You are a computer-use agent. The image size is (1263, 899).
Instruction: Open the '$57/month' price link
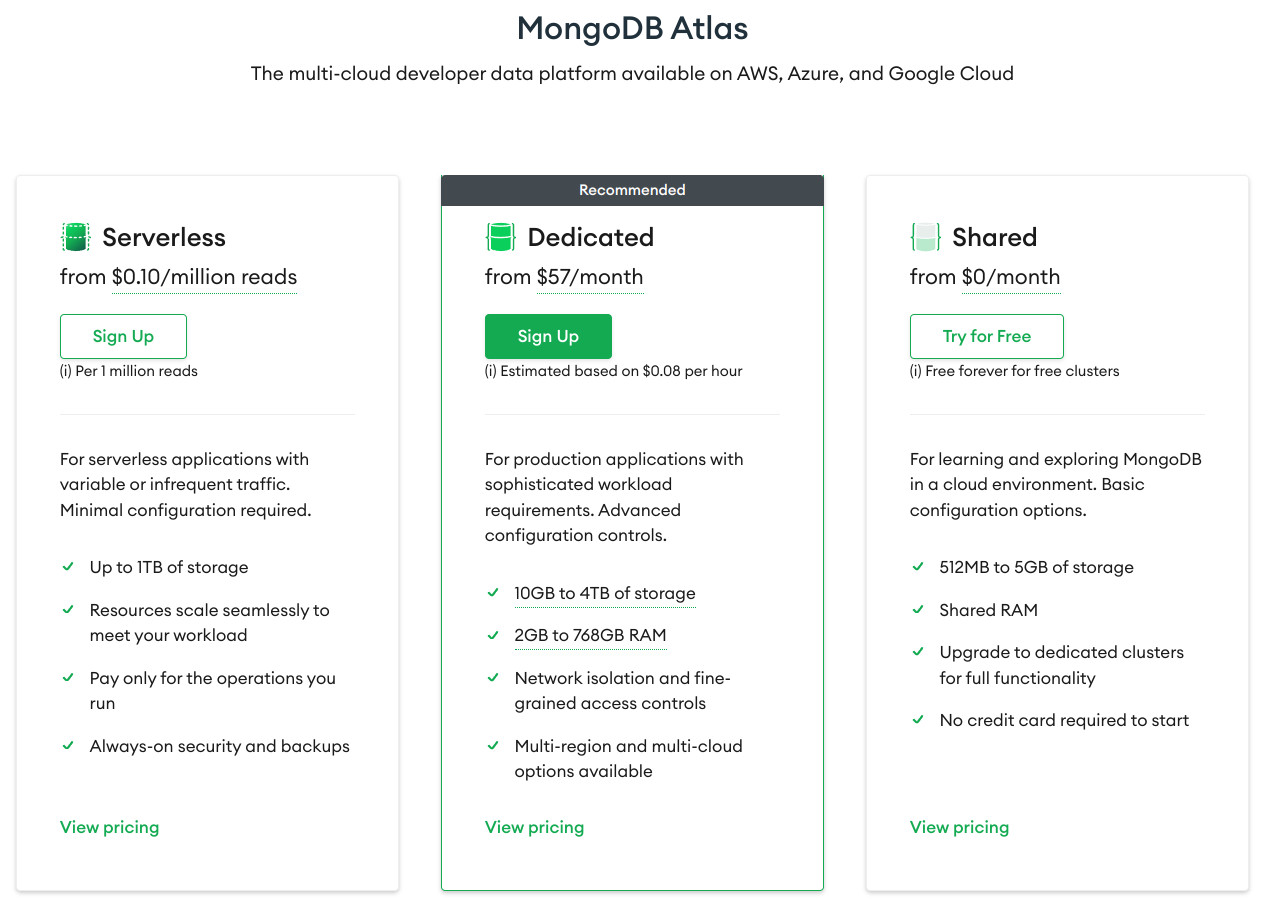pyautogui.click(x=590, y=277)
